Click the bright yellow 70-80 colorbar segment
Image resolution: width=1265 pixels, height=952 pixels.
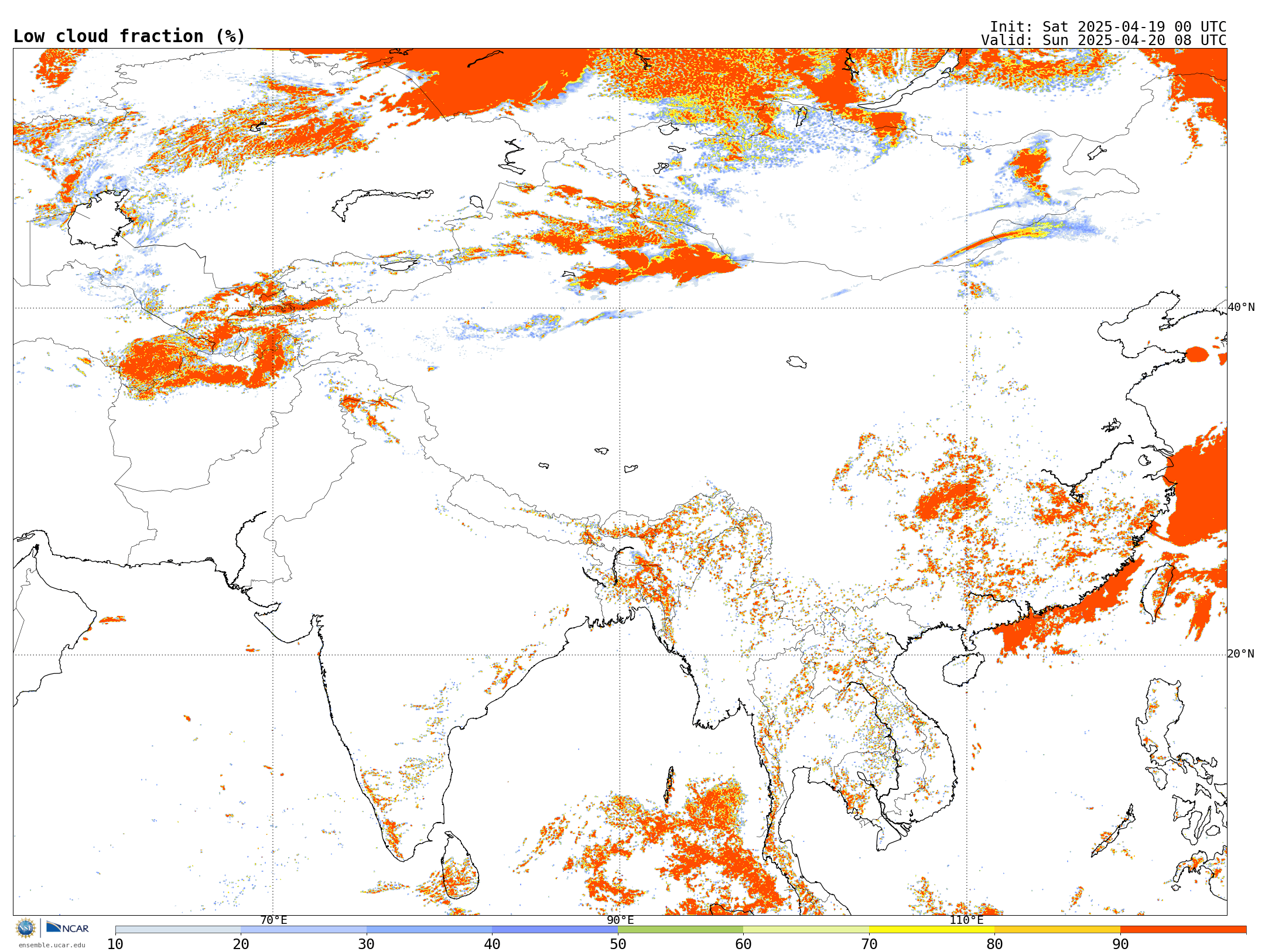(x=932, y=930)
